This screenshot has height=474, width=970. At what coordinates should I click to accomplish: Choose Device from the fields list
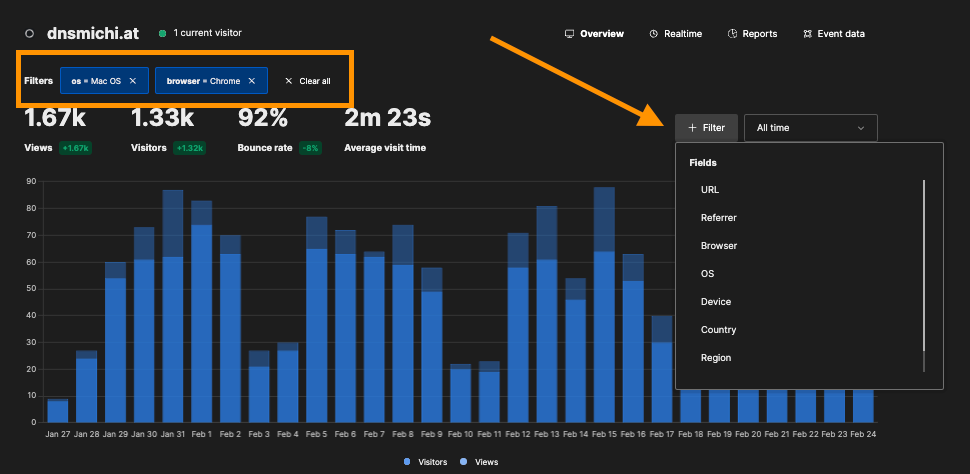tap(716, 302)
